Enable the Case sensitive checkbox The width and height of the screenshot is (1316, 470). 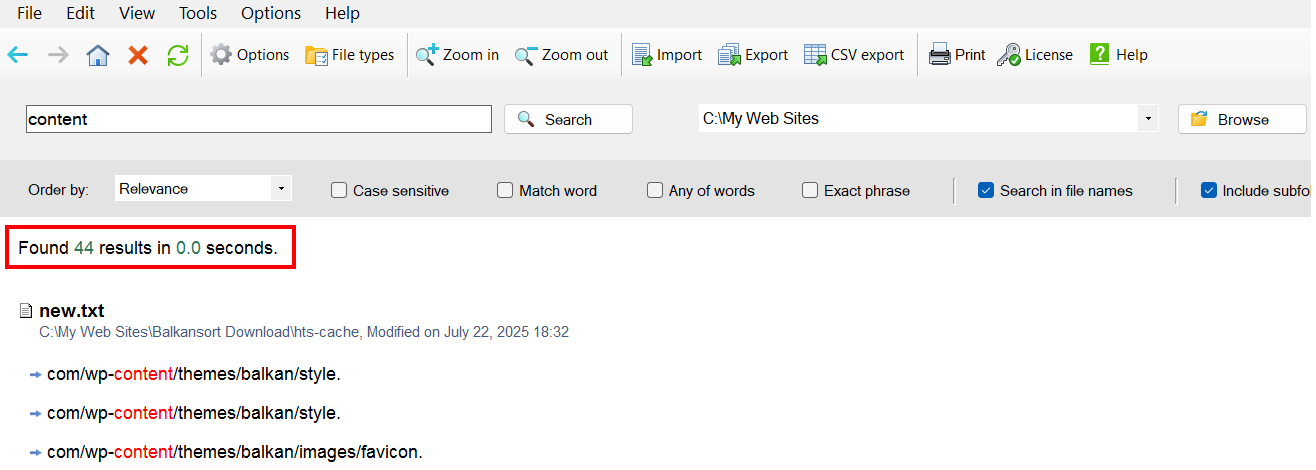point(339,190)
